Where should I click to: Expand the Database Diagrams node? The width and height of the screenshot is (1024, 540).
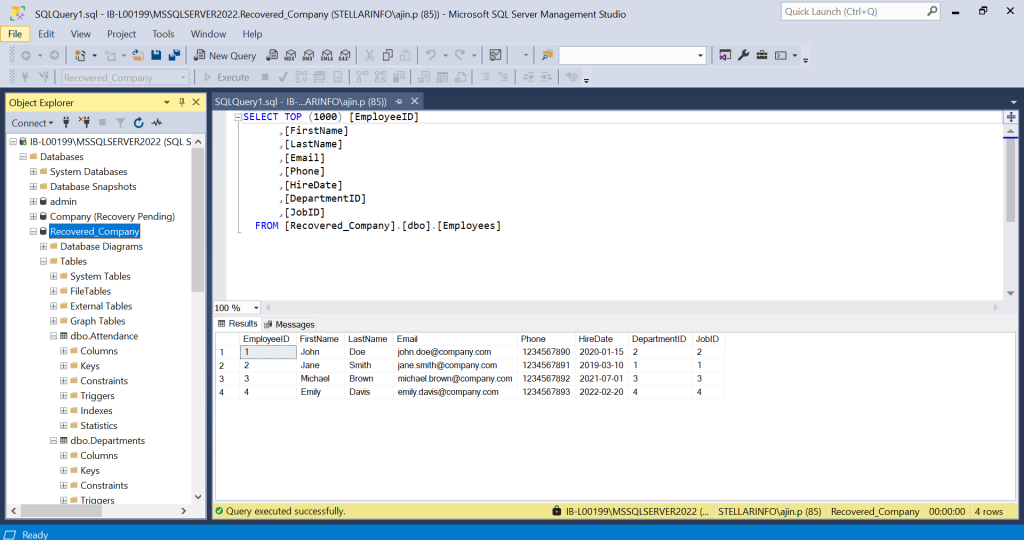pyautogui.click(x=44, y=246)
